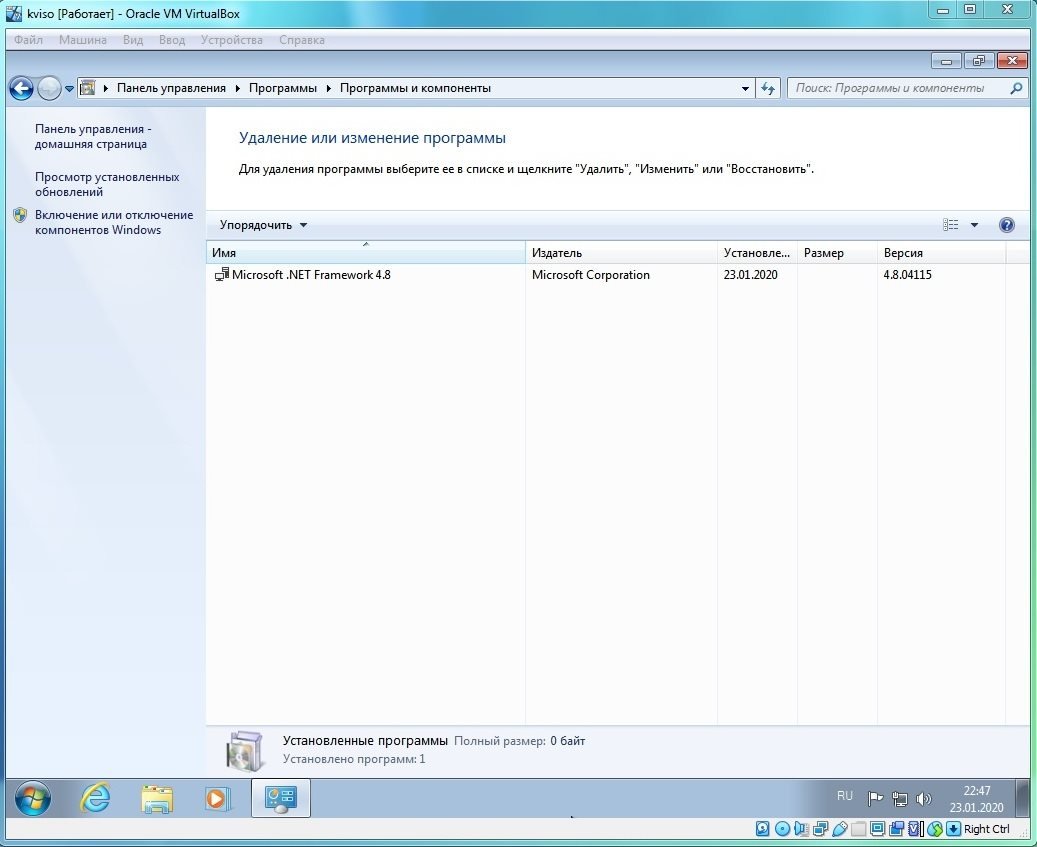Launch Windows Media Player from taskbar

[x=217, y=799]
